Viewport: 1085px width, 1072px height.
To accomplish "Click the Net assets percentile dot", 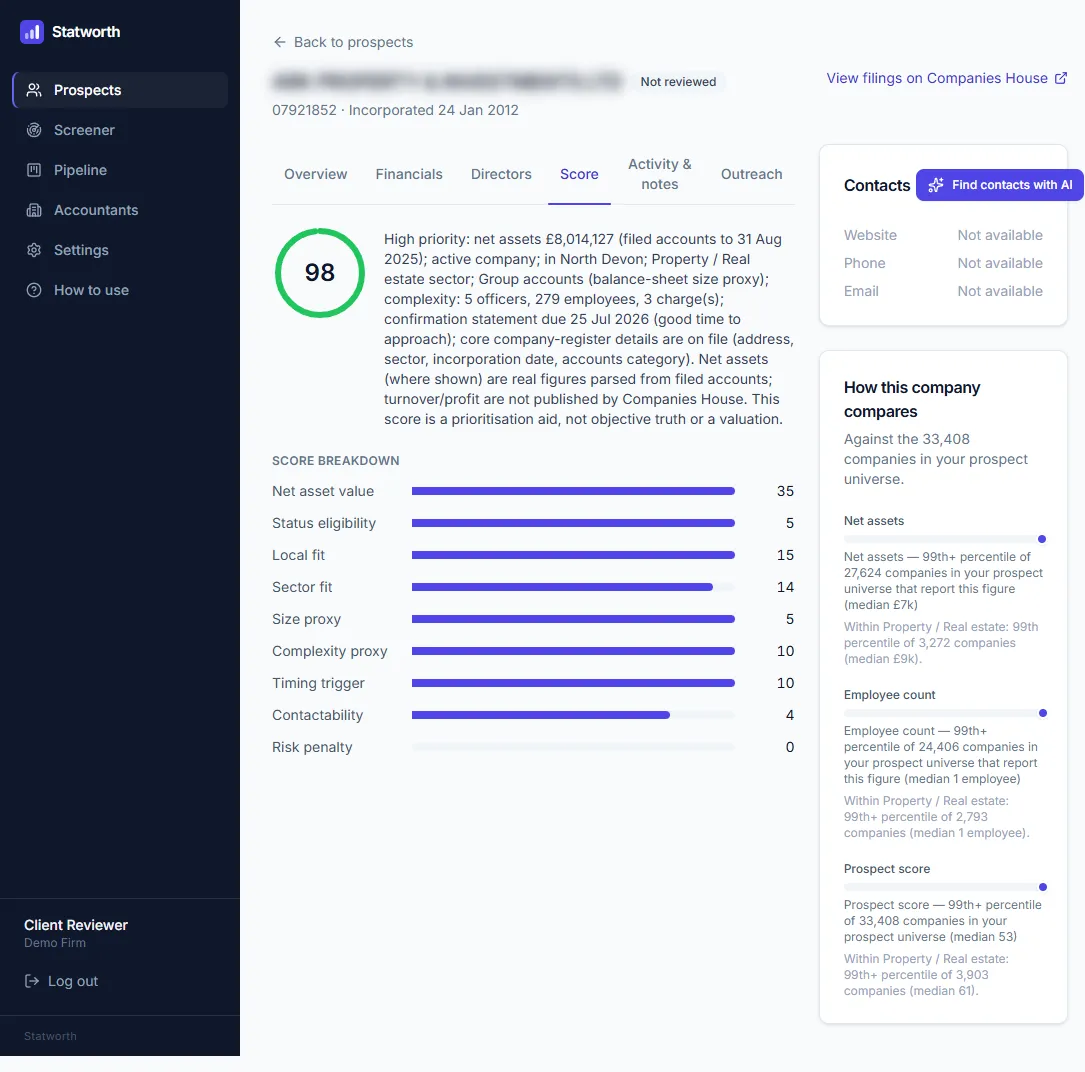I will coord(1041,539).
